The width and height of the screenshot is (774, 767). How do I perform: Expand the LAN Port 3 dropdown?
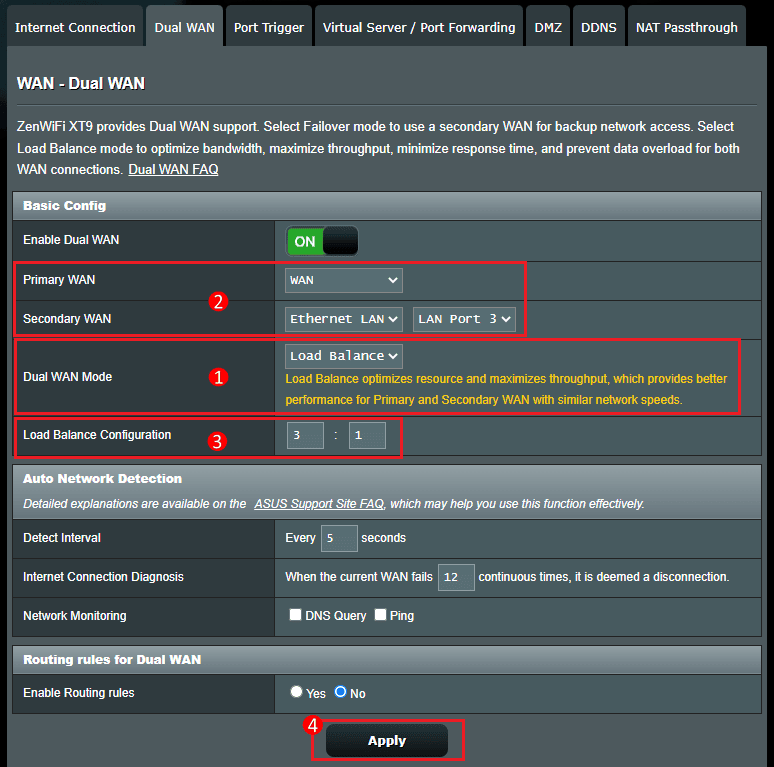(464, 319)
